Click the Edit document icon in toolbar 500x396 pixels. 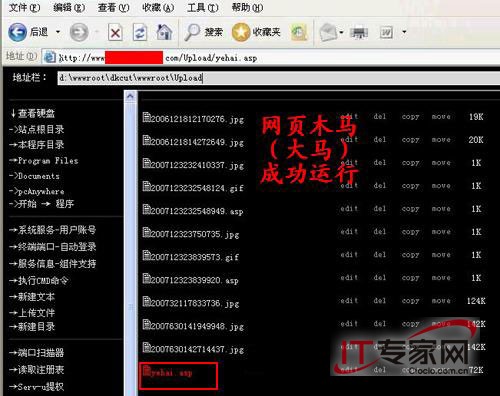click(x=386, y=32)
